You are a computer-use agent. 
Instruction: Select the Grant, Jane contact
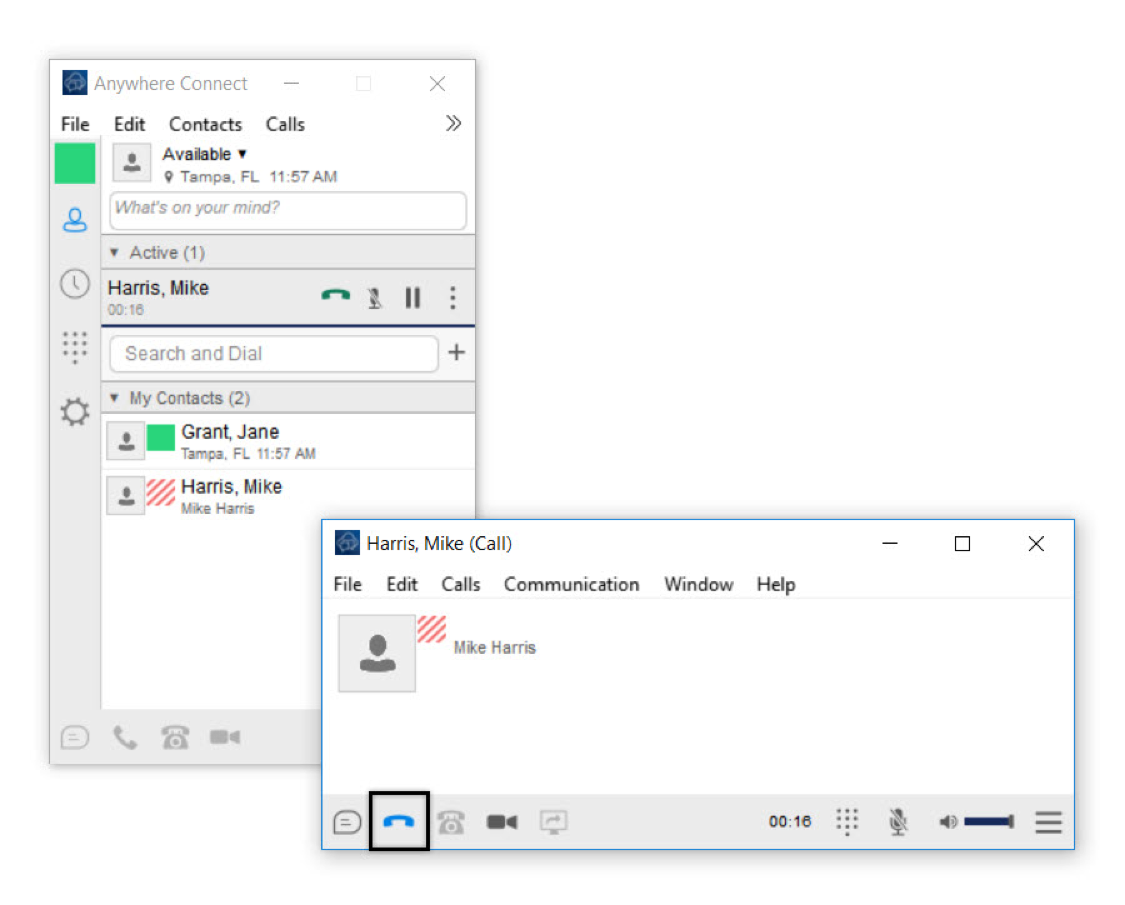tap(288, 441)
